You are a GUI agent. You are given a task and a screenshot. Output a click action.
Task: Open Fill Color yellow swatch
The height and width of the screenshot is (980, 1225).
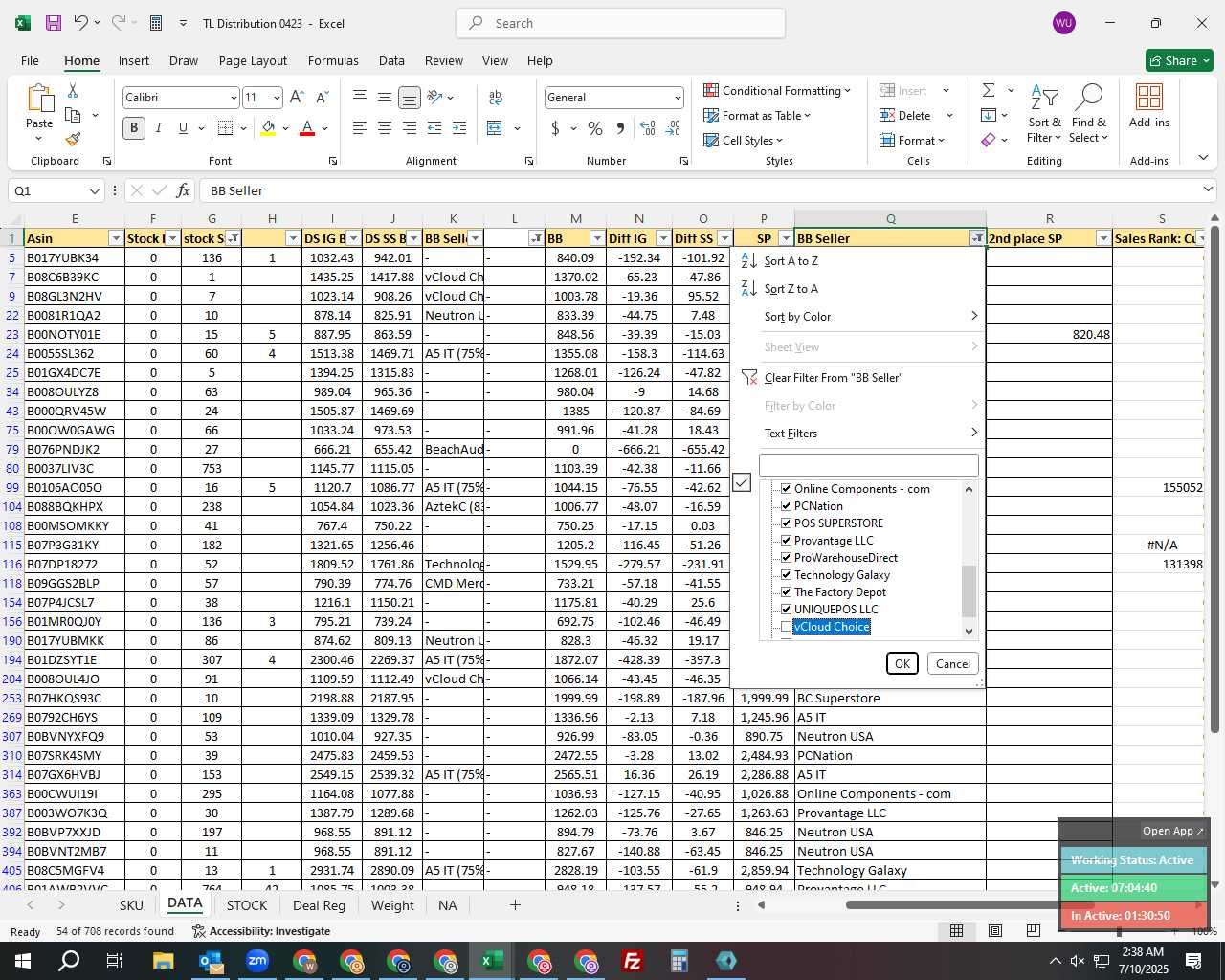pyautogui.click(x=269, y=128)
